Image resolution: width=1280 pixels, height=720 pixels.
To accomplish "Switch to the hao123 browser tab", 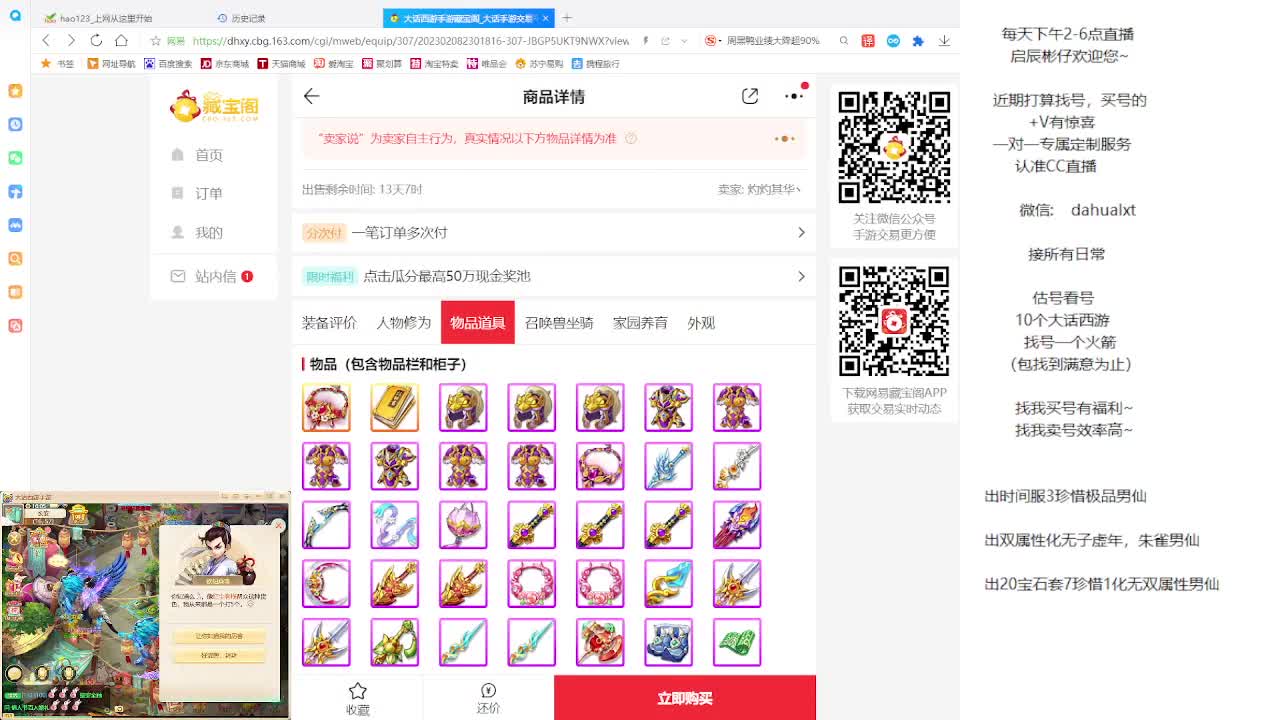I will point(105,18).
